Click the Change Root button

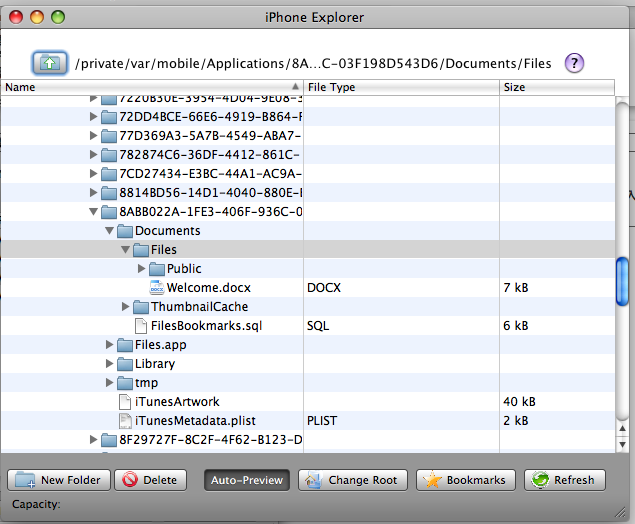pos(353,480)
